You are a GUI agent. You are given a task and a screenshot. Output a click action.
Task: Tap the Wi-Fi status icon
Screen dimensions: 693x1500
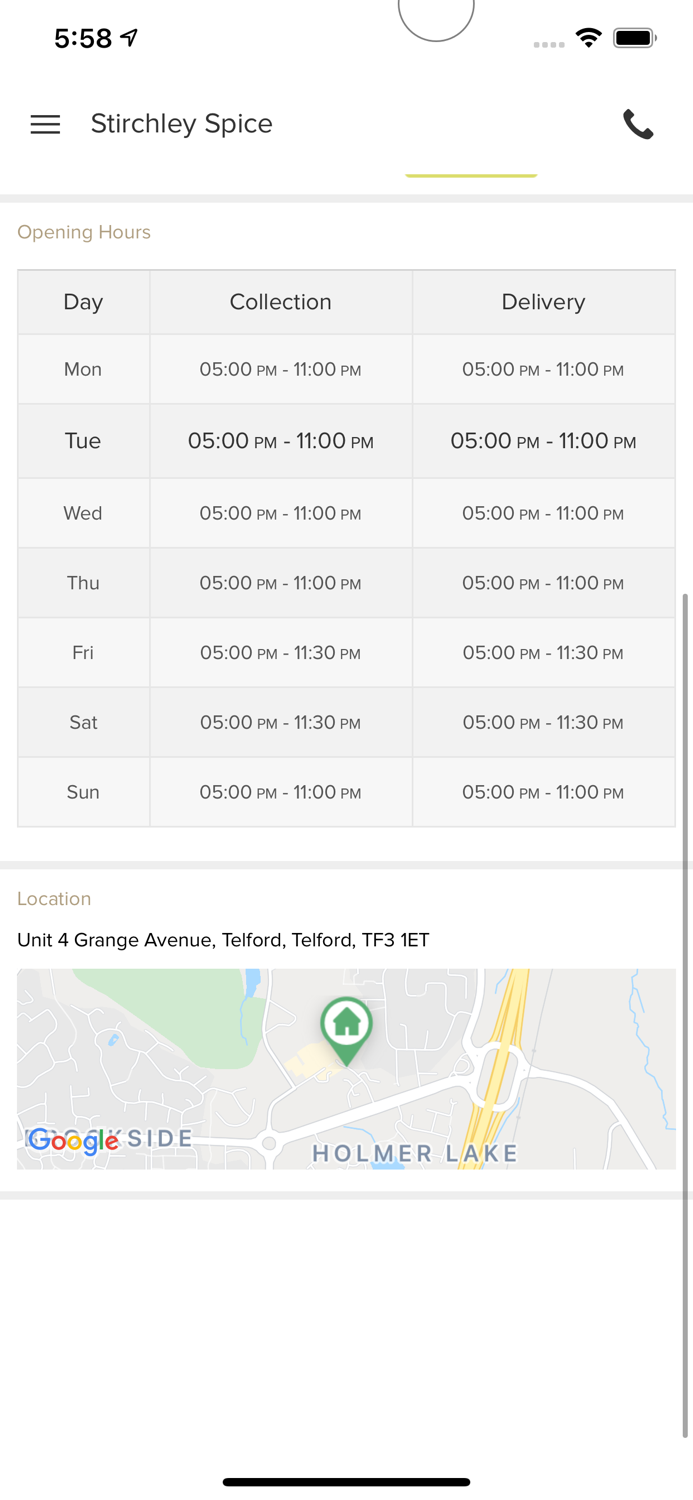click(x=588, y=39)
